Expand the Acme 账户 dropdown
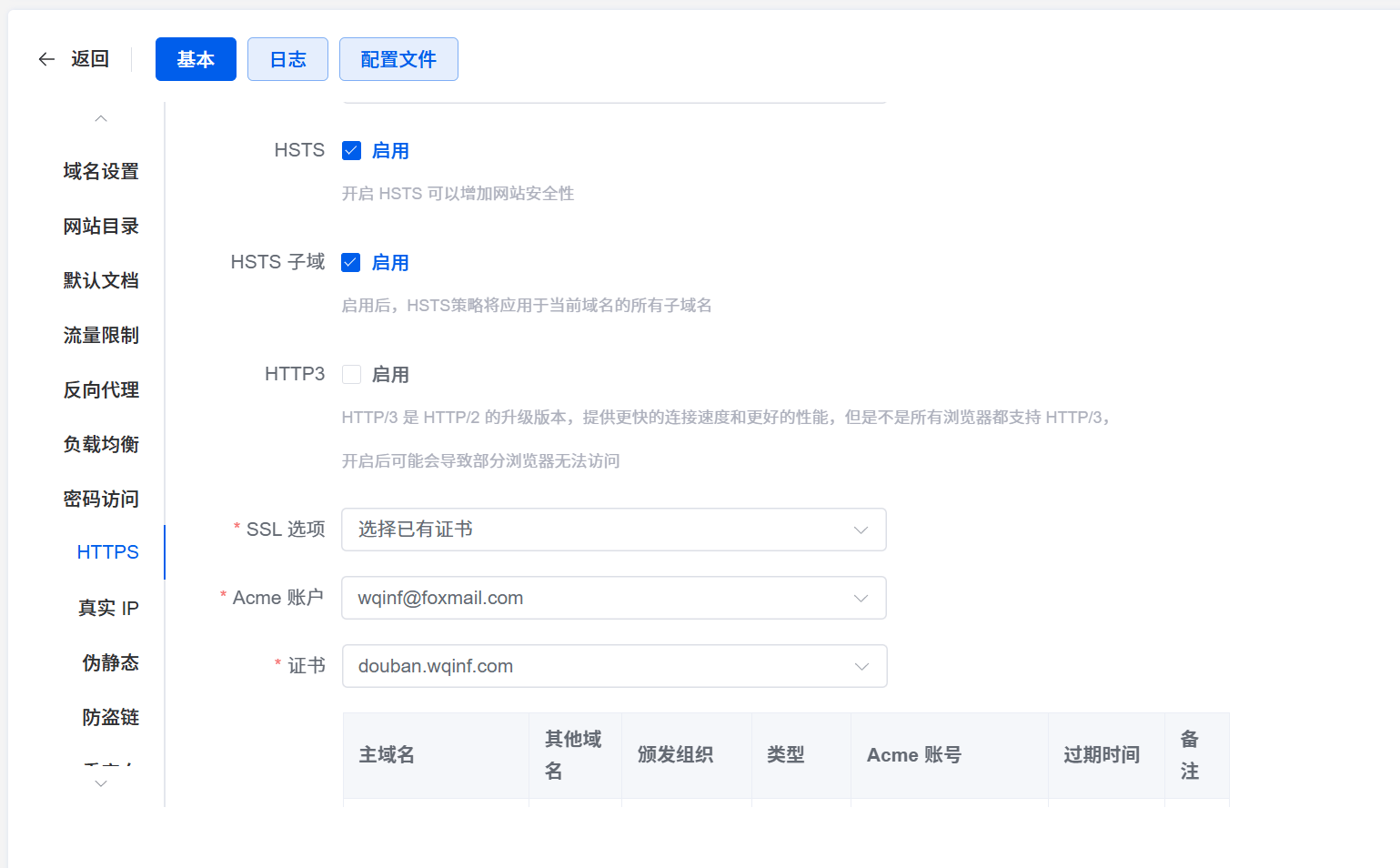 pyautogui.click(x=613, y=598)
